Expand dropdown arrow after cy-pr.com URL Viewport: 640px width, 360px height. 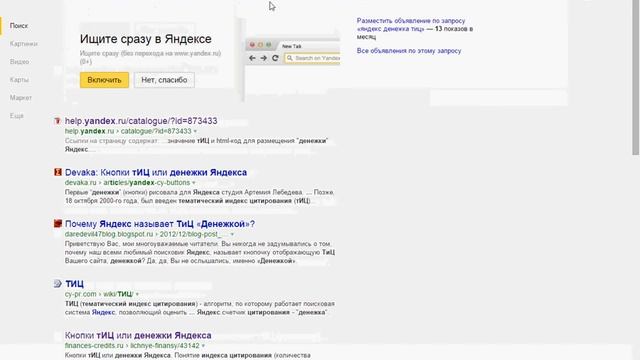tap(137, 294)
